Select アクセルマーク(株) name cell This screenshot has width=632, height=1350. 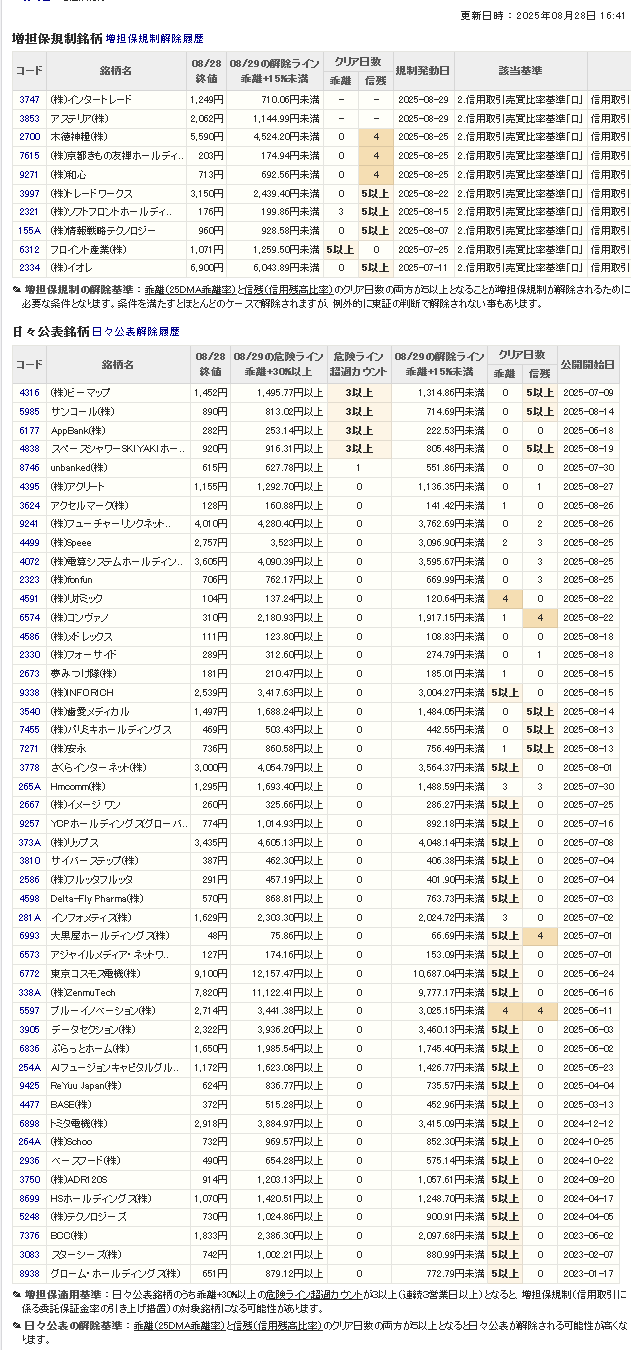click(117, 505)
